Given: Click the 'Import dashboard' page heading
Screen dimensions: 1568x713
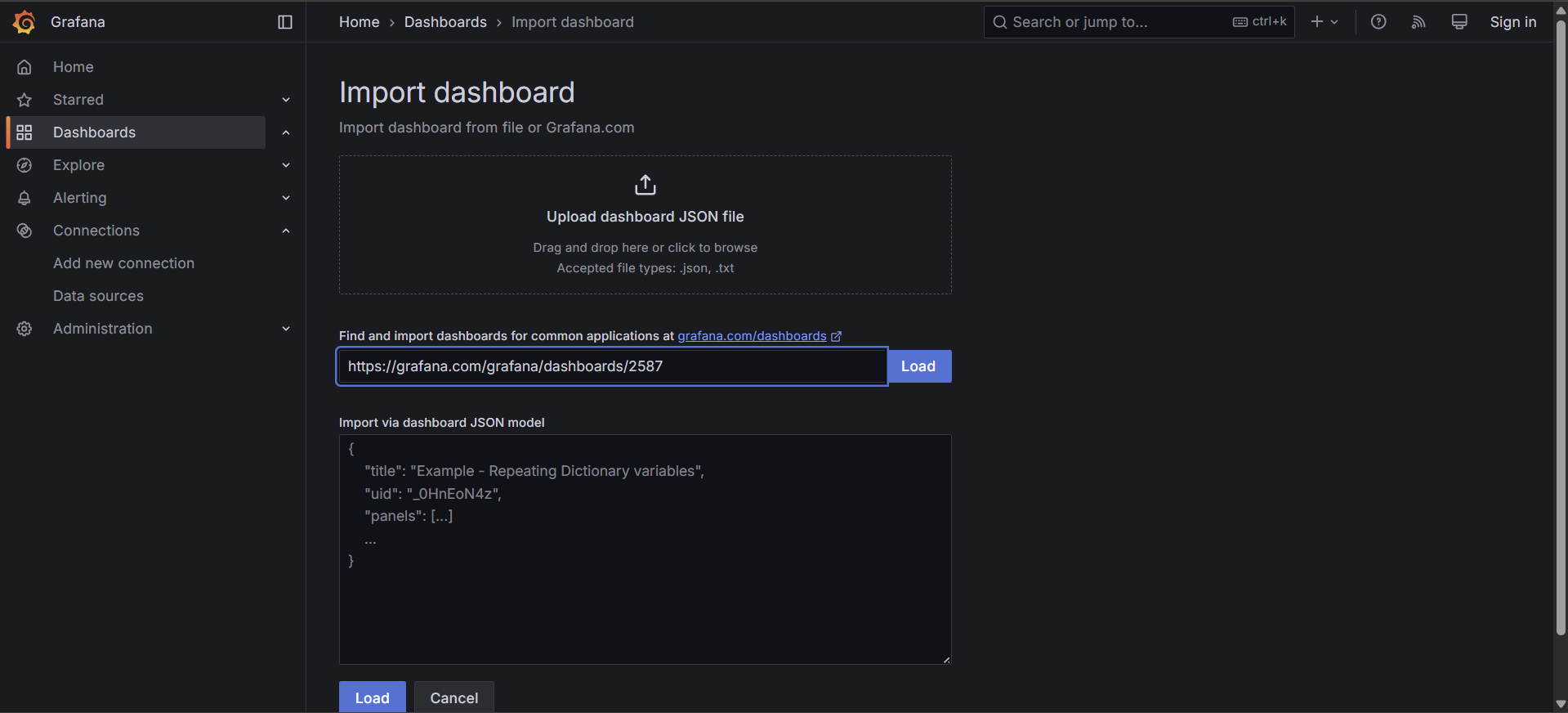Looking at the screenshot, I should coord(457,92).
